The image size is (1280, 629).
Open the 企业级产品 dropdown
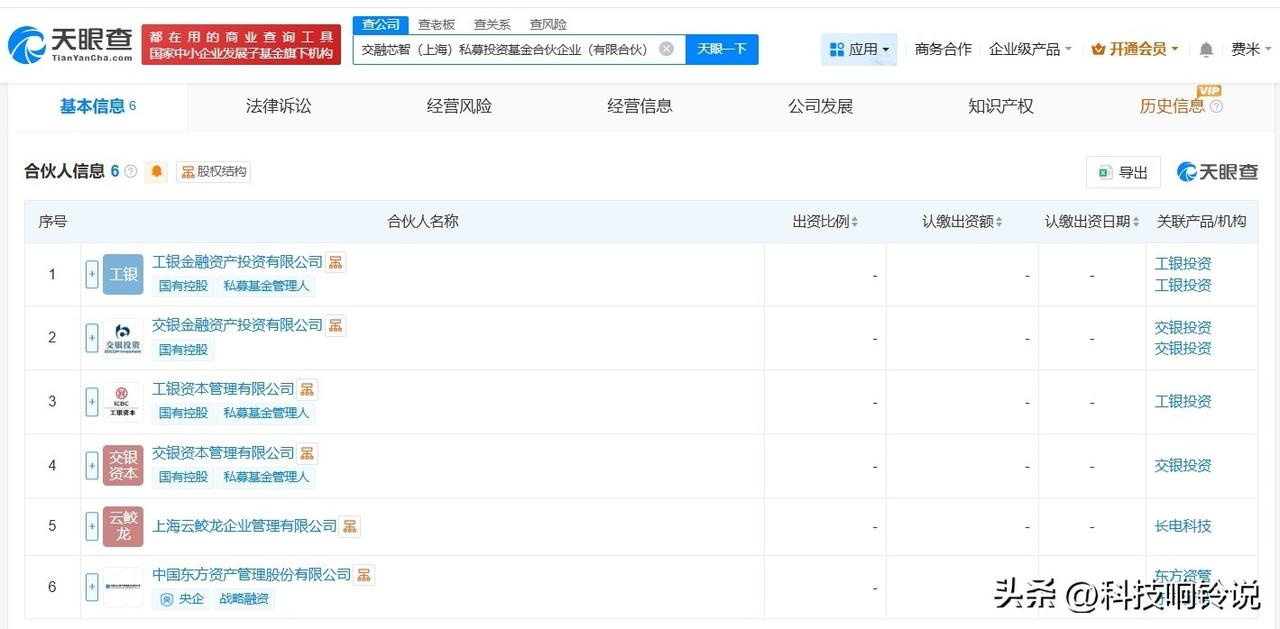coord(1030,49)
